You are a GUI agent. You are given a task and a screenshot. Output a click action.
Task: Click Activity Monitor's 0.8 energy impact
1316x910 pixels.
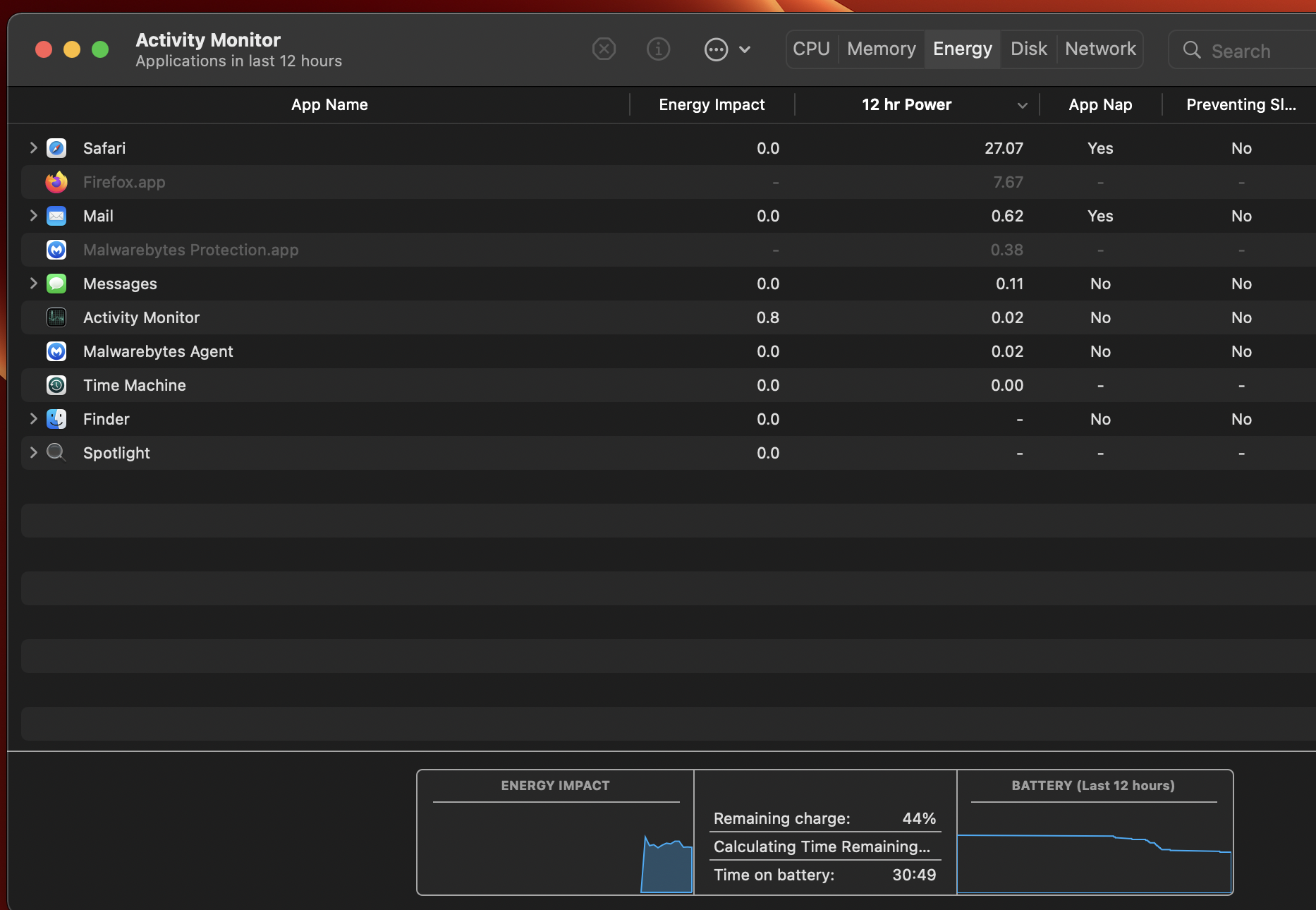768,317
